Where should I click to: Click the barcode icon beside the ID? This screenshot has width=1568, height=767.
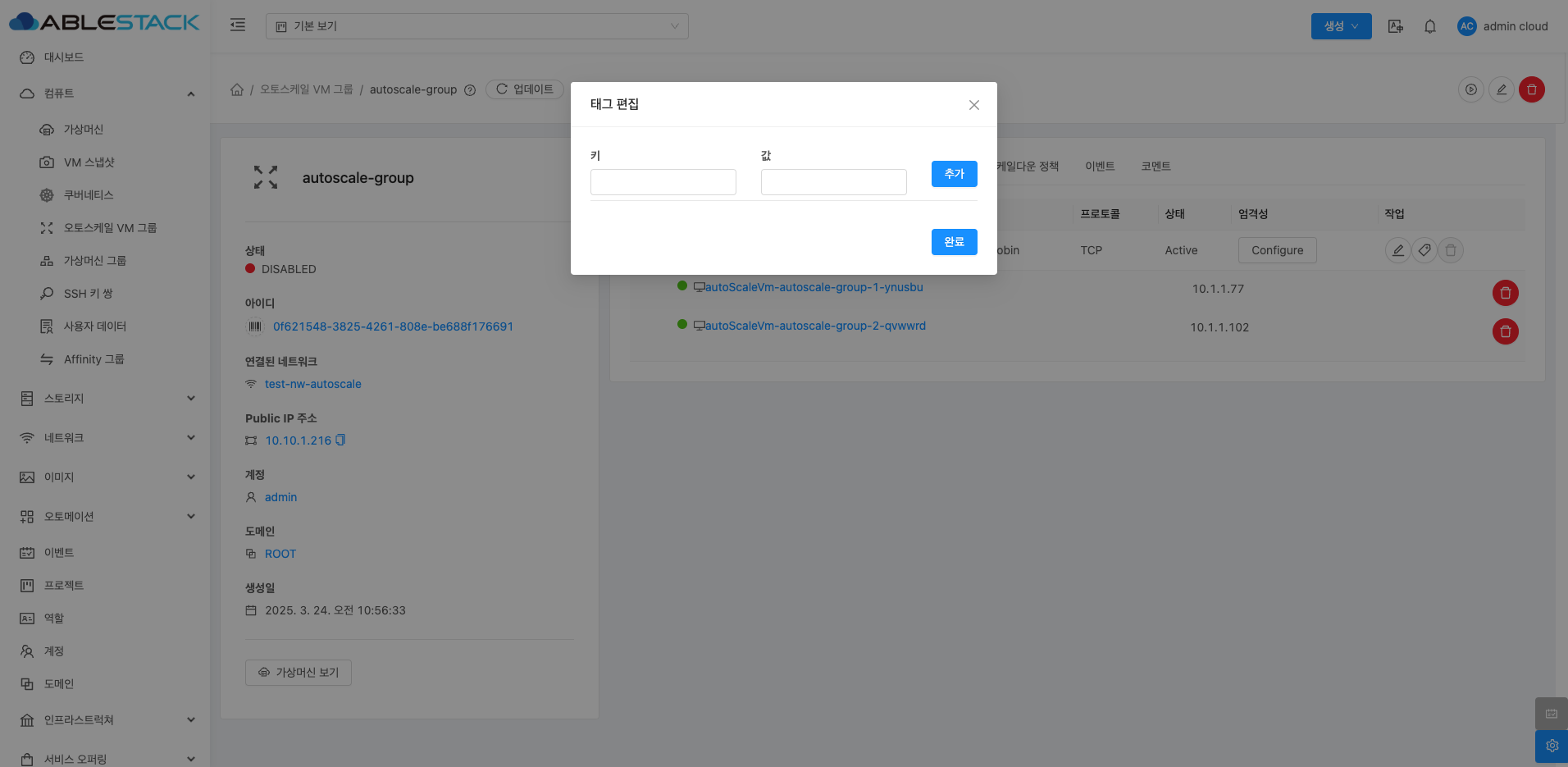[x=254, y=326]
